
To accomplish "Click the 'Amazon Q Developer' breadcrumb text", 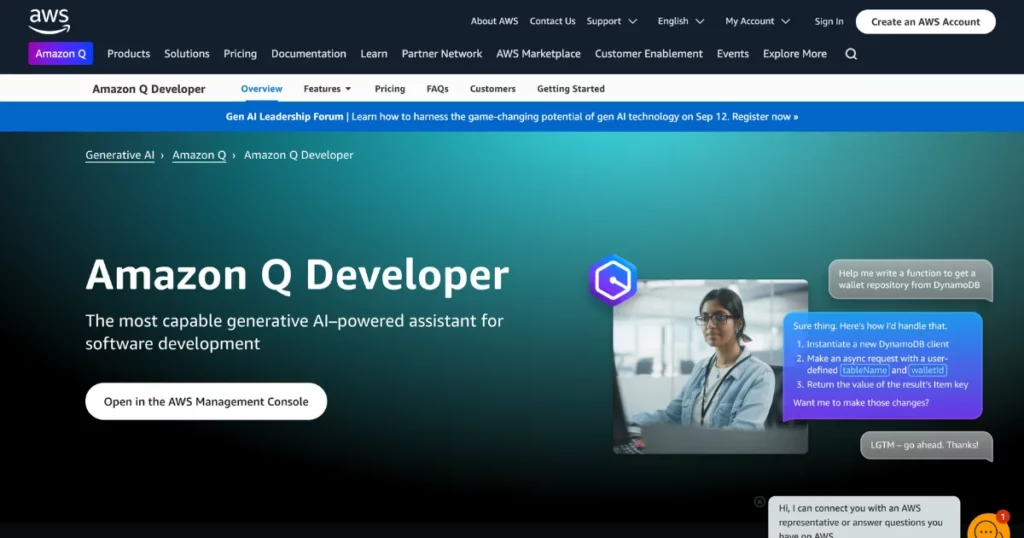I will tap(298, 155).
